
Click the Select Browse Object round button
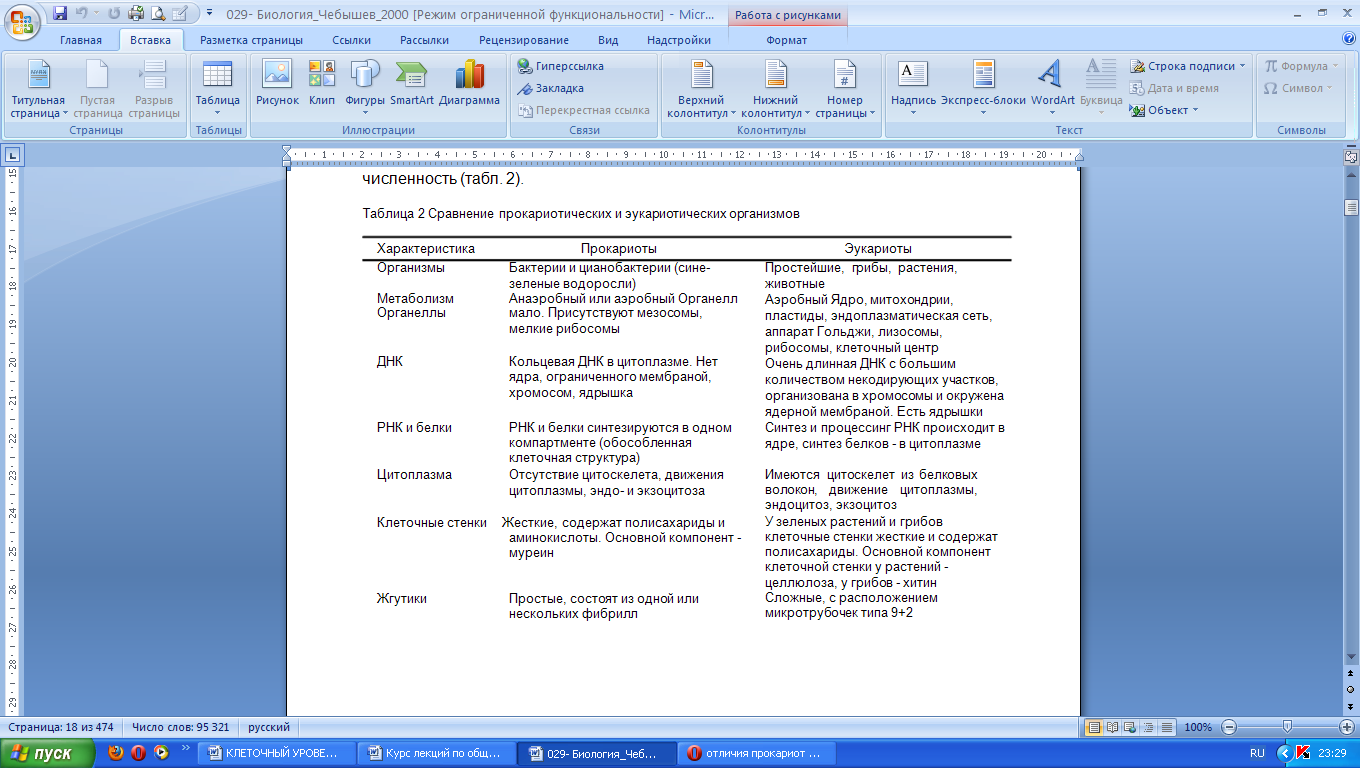(1351, 689)
